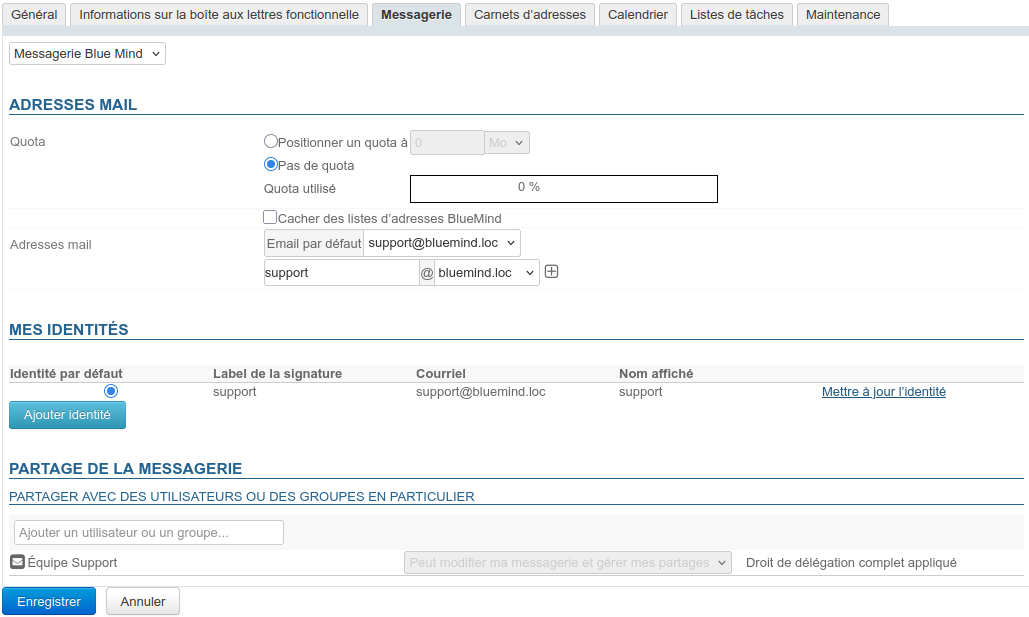Open the bluemind.loc domain dropdown
Viewport: 1029px width, 617px height.
(487, 272)
